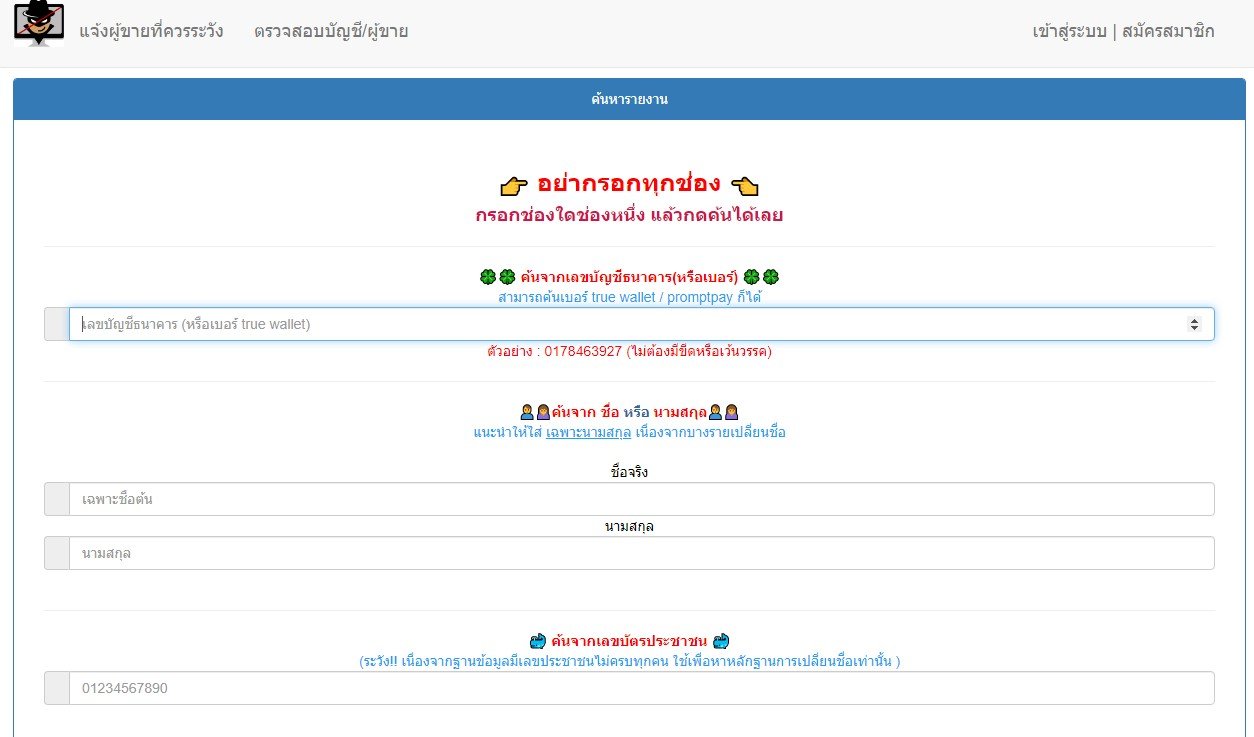
Task: Click the card icon right of the ID card heading
Action: tap(722, 641)
